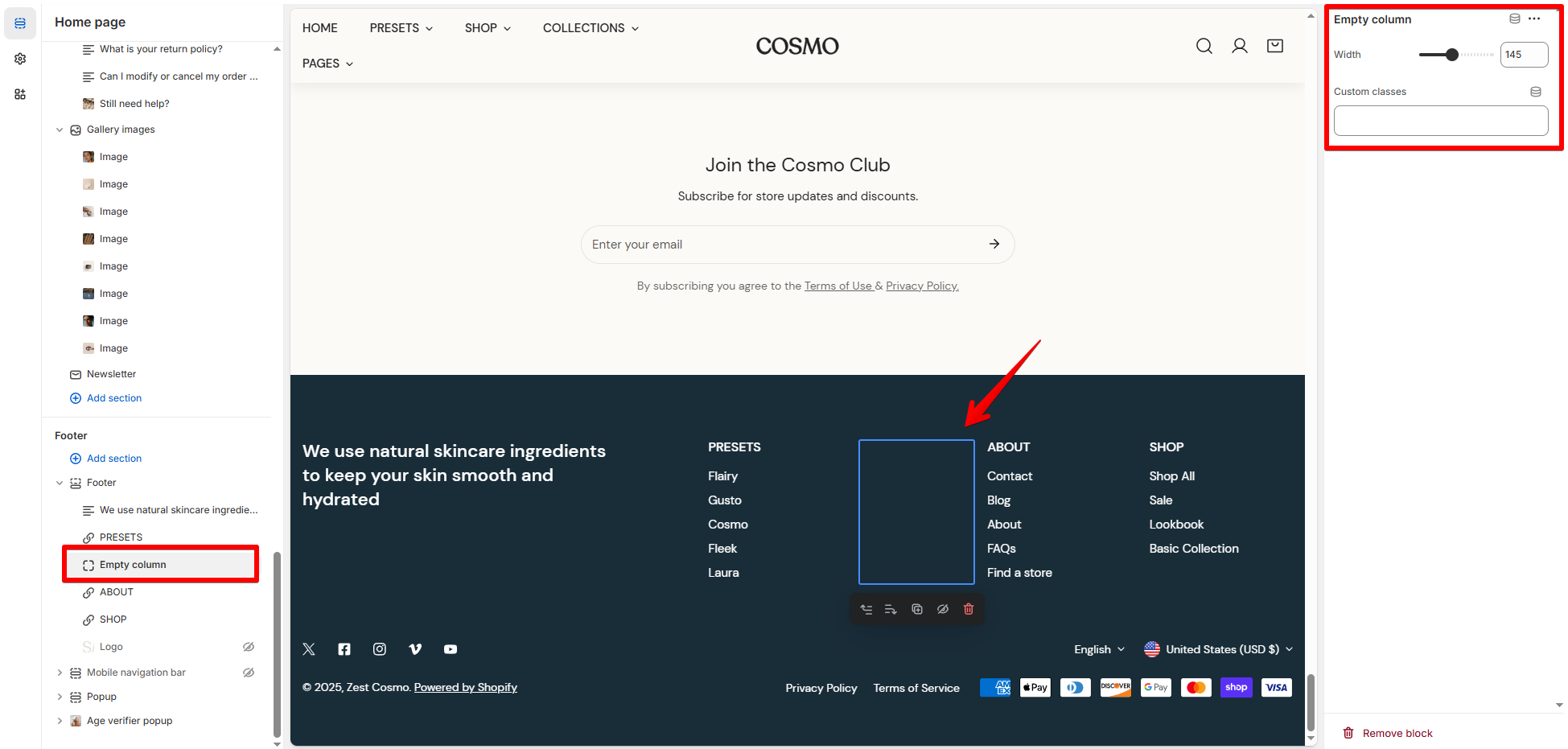
Task: Open the Powered by Shopify link
Action: click(x=466, y=687)
